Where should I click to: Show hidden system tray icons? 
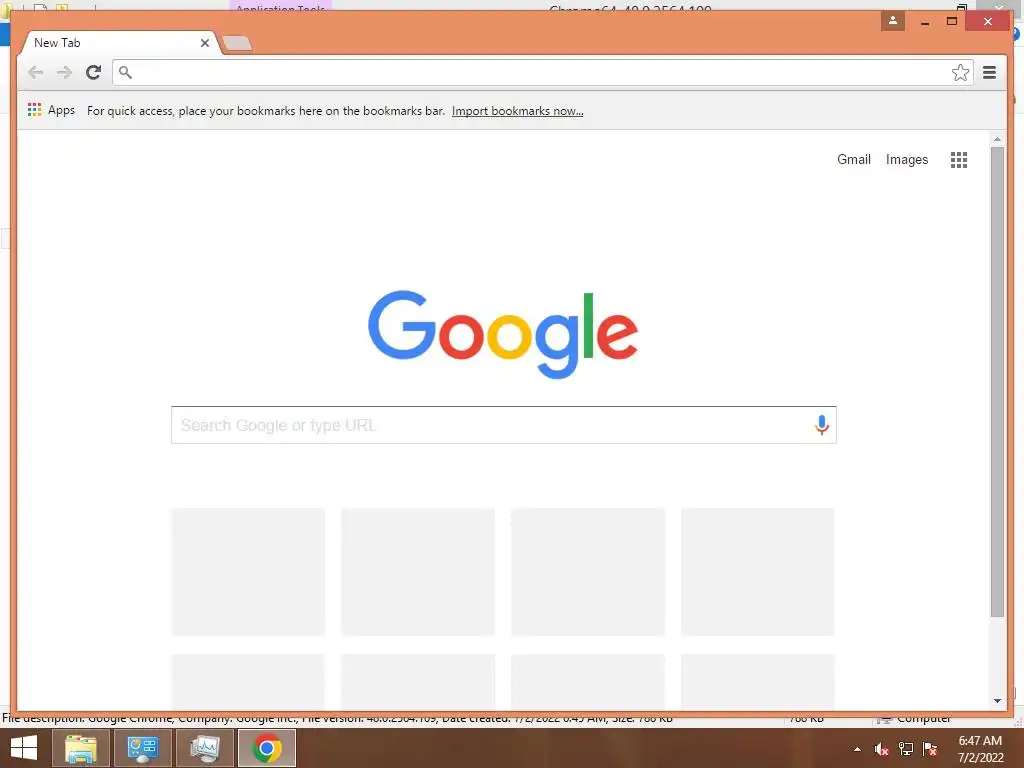click(x=857, y=749)
